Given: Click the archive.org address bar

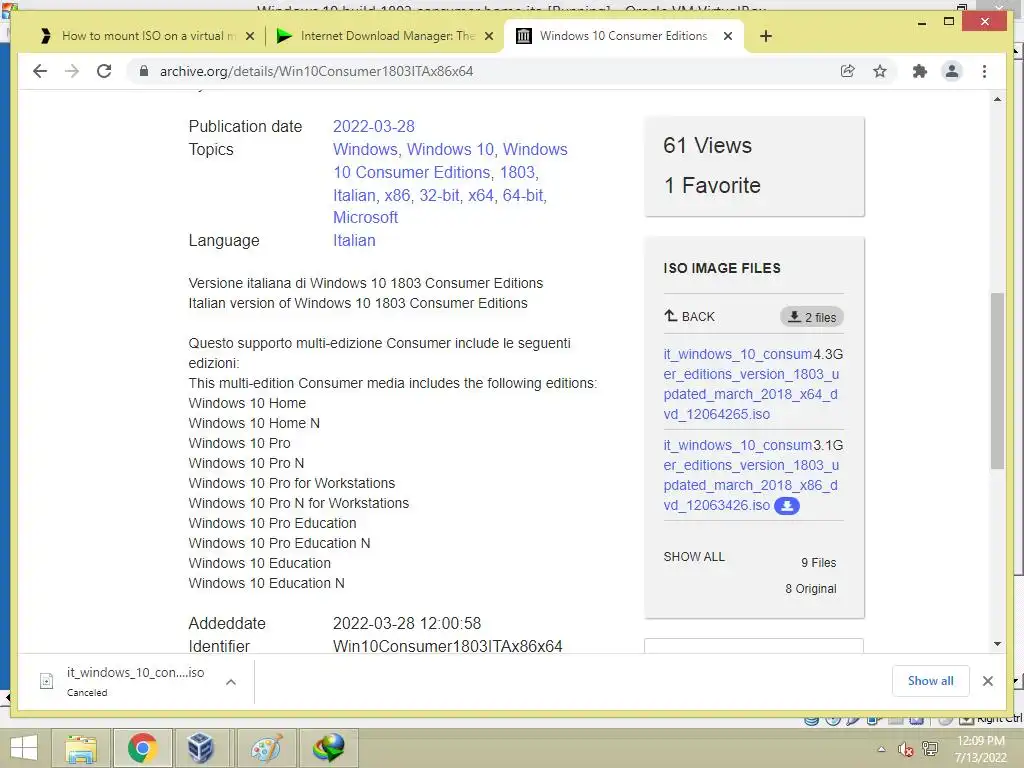Looking at the screenshot, I should tap(483, 71).
